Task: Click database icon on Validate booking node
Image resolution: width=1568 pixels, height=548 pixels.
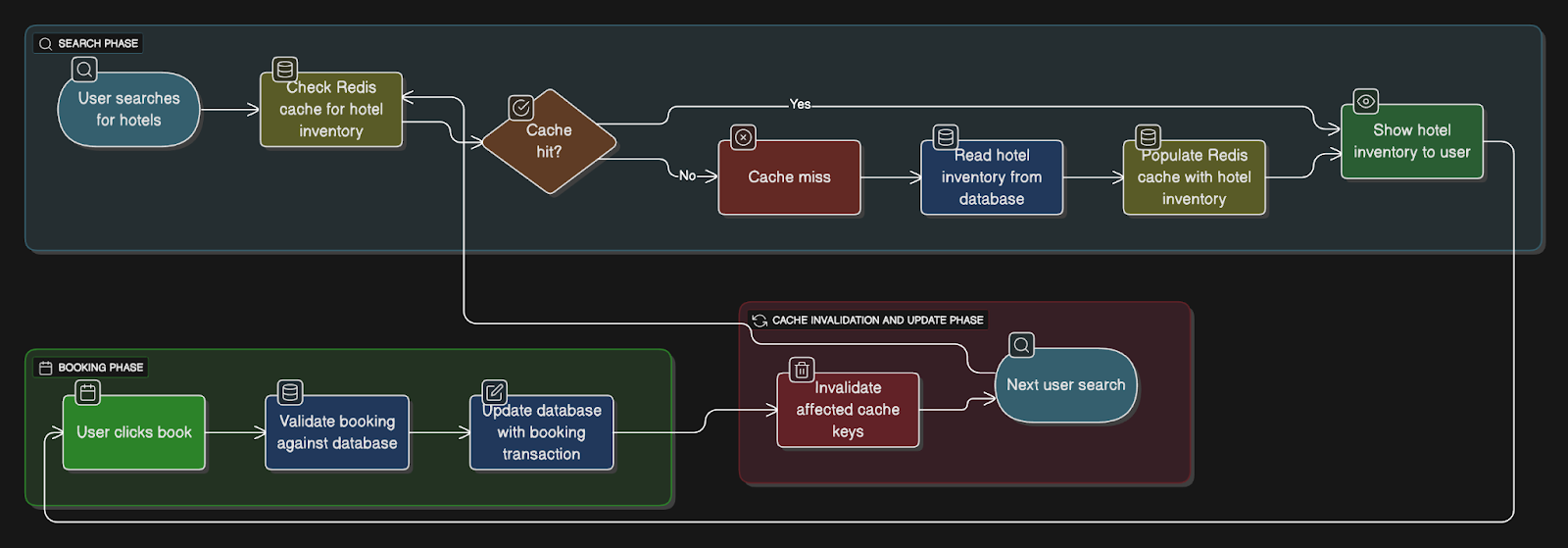Action: click(290, 393)
